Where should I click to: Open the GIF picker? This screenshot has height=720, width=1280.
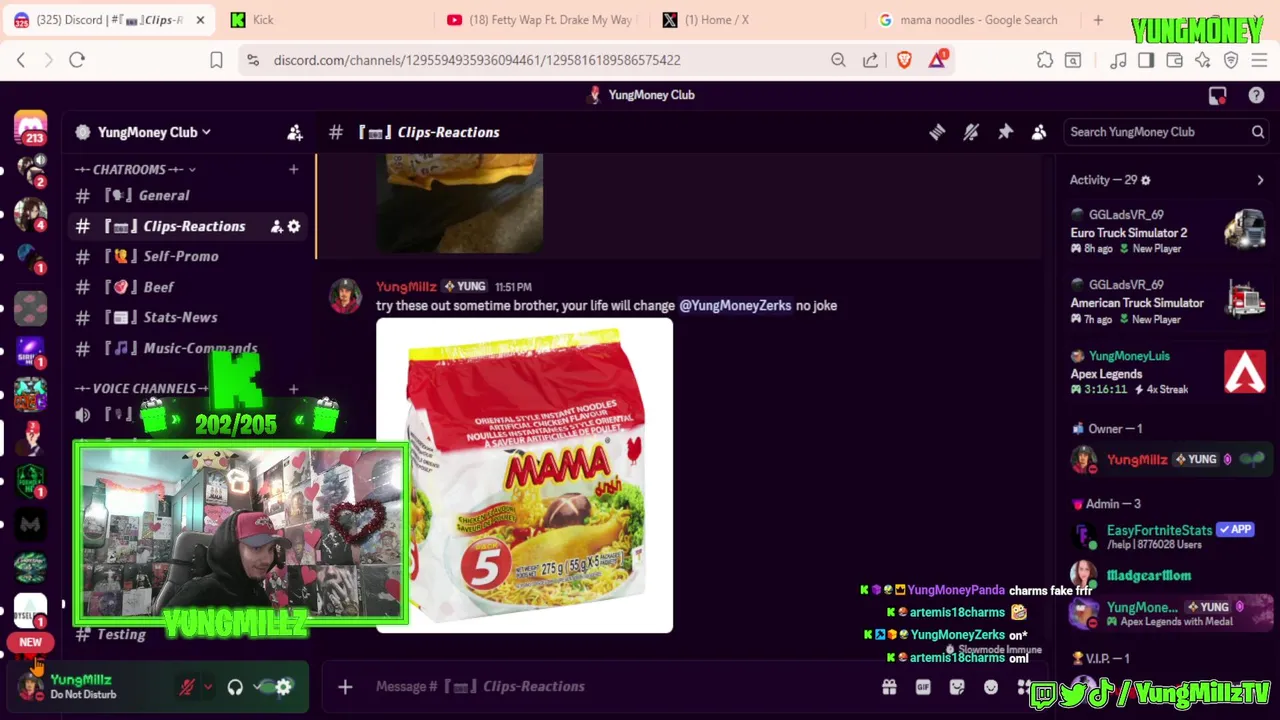pos(923,687)
